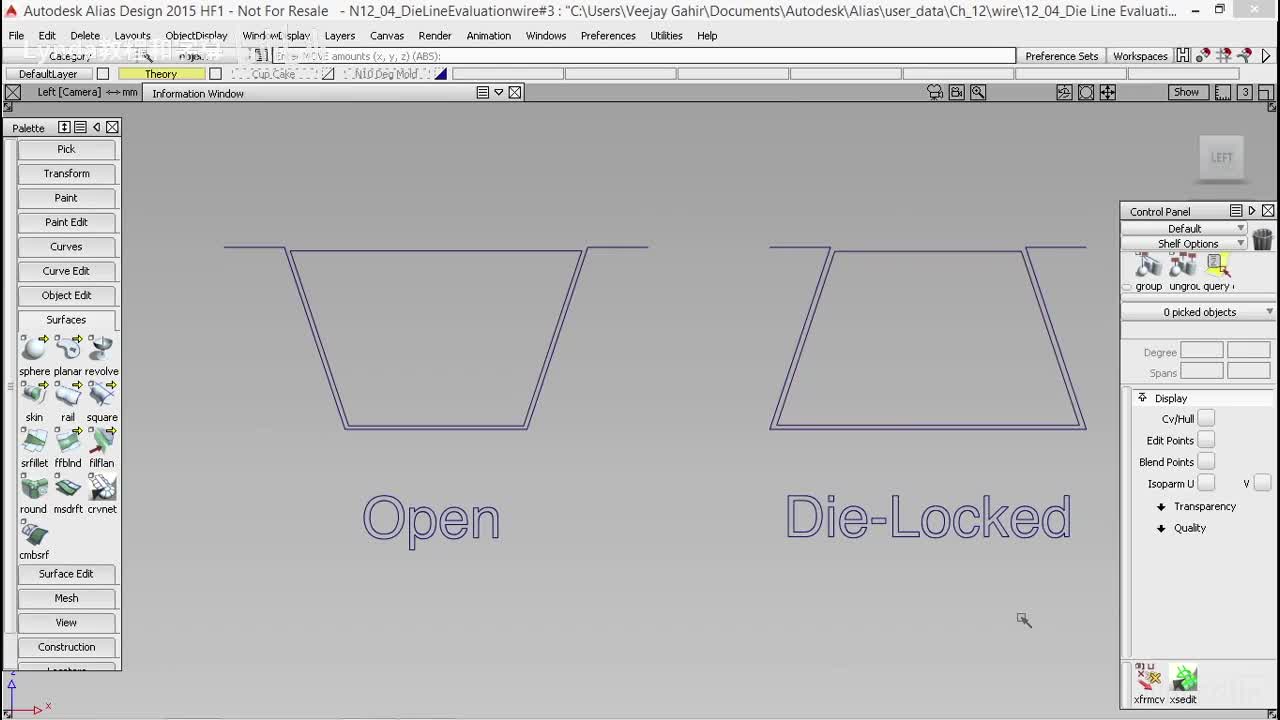Expand the Curves palette tab
Image resolution: width=1280 pixels, height=720 pixels.
coord(66,247)
